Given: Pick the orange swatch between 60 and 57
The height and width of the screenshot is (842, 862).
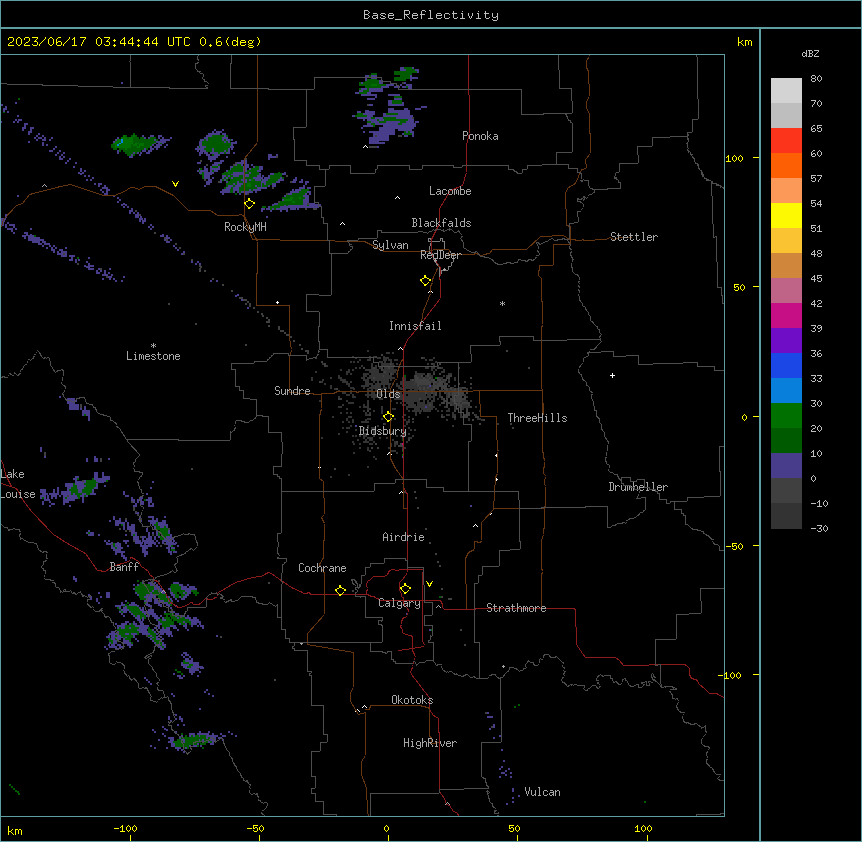Looking at the screenshot, I should point(786,166).
